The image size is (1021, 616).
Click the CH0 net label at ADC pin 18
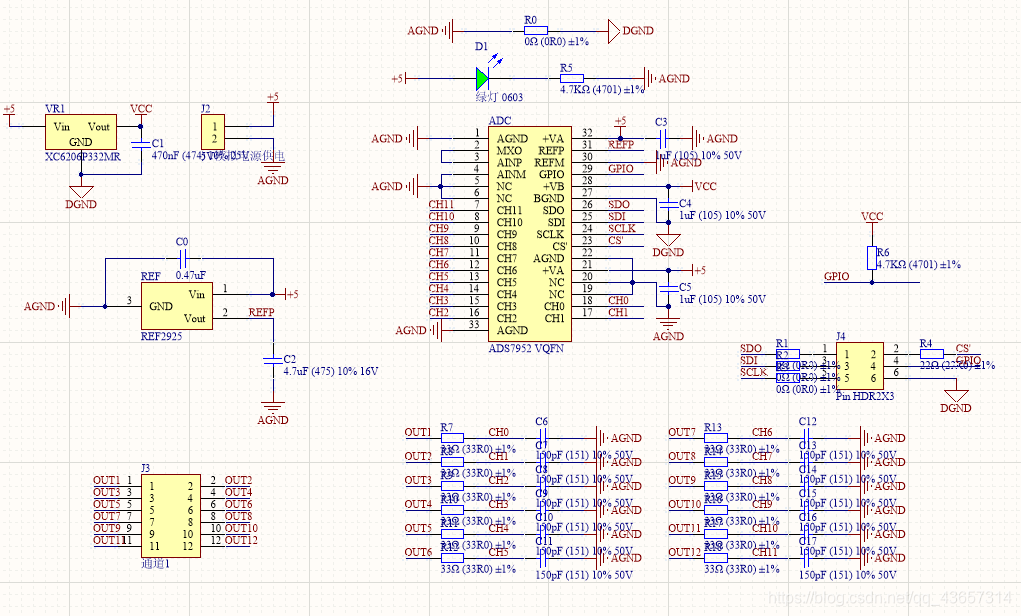click(619, 300)
